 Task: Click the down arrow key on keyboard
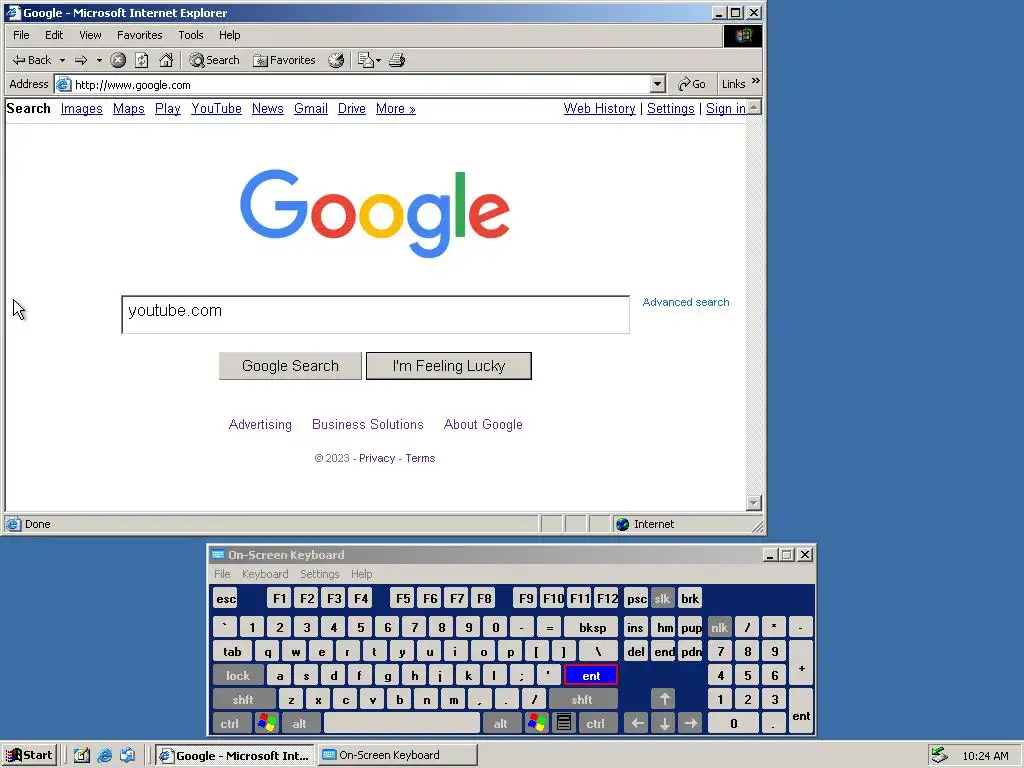click(x=664, y=723)
